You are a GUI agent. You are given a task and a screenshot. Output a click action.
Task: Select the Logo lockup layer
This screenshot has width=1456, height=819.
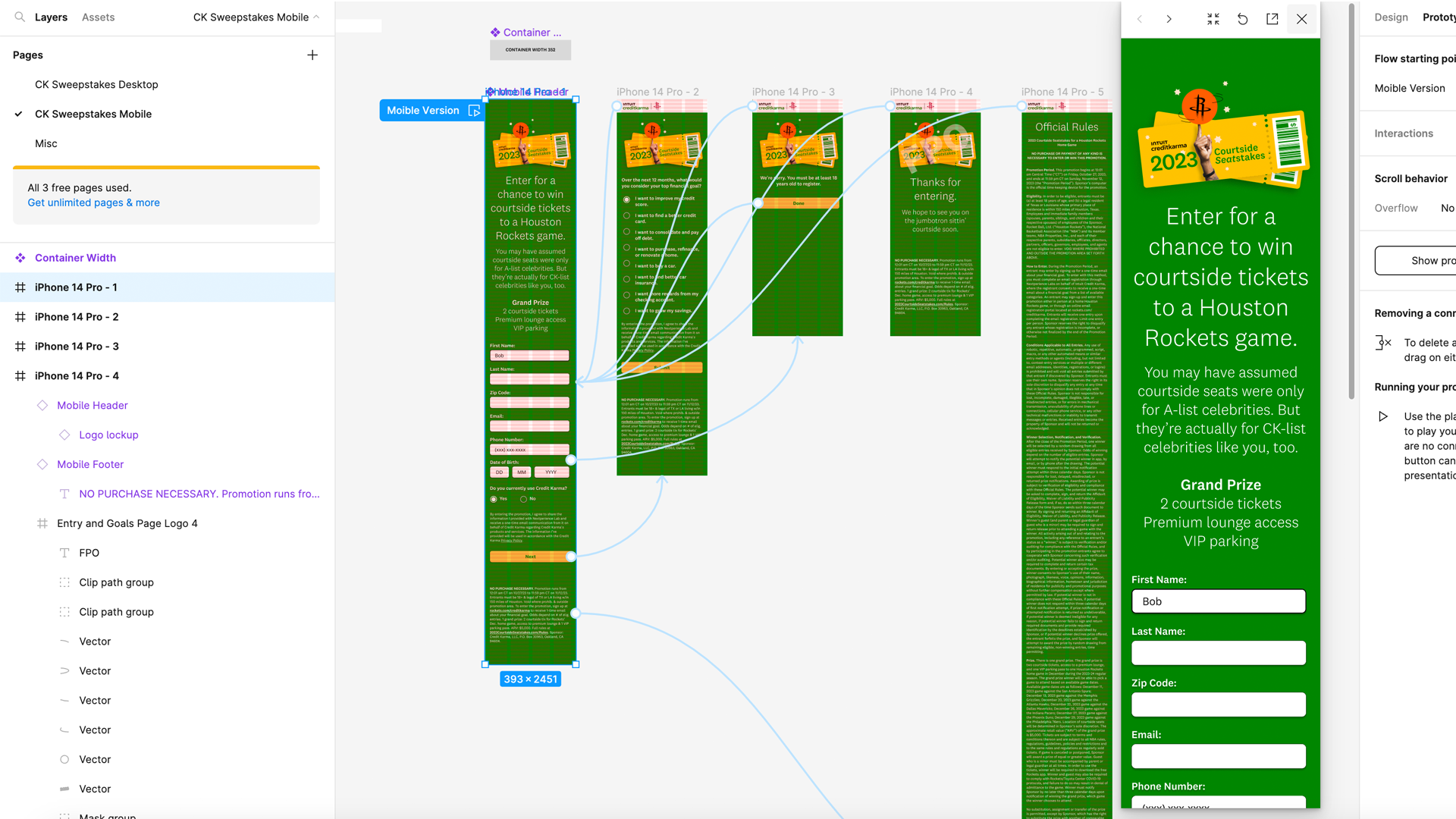(108, 435)
